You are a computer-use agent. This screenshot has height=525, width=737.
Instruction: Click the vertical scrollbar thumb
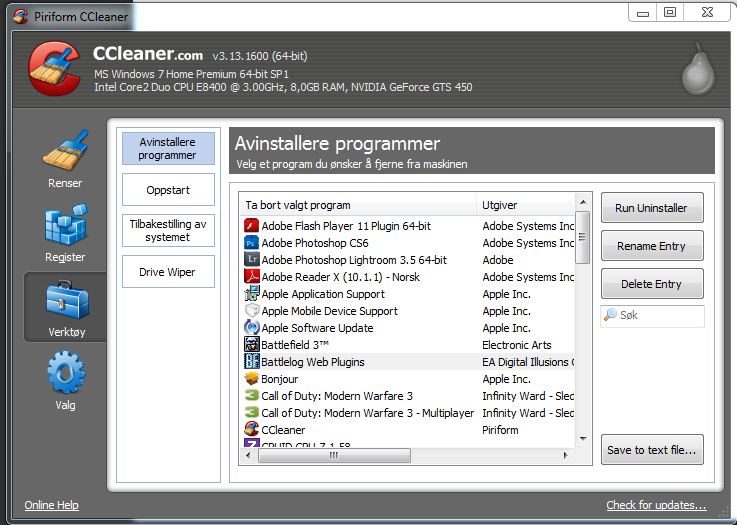[583, 237]
